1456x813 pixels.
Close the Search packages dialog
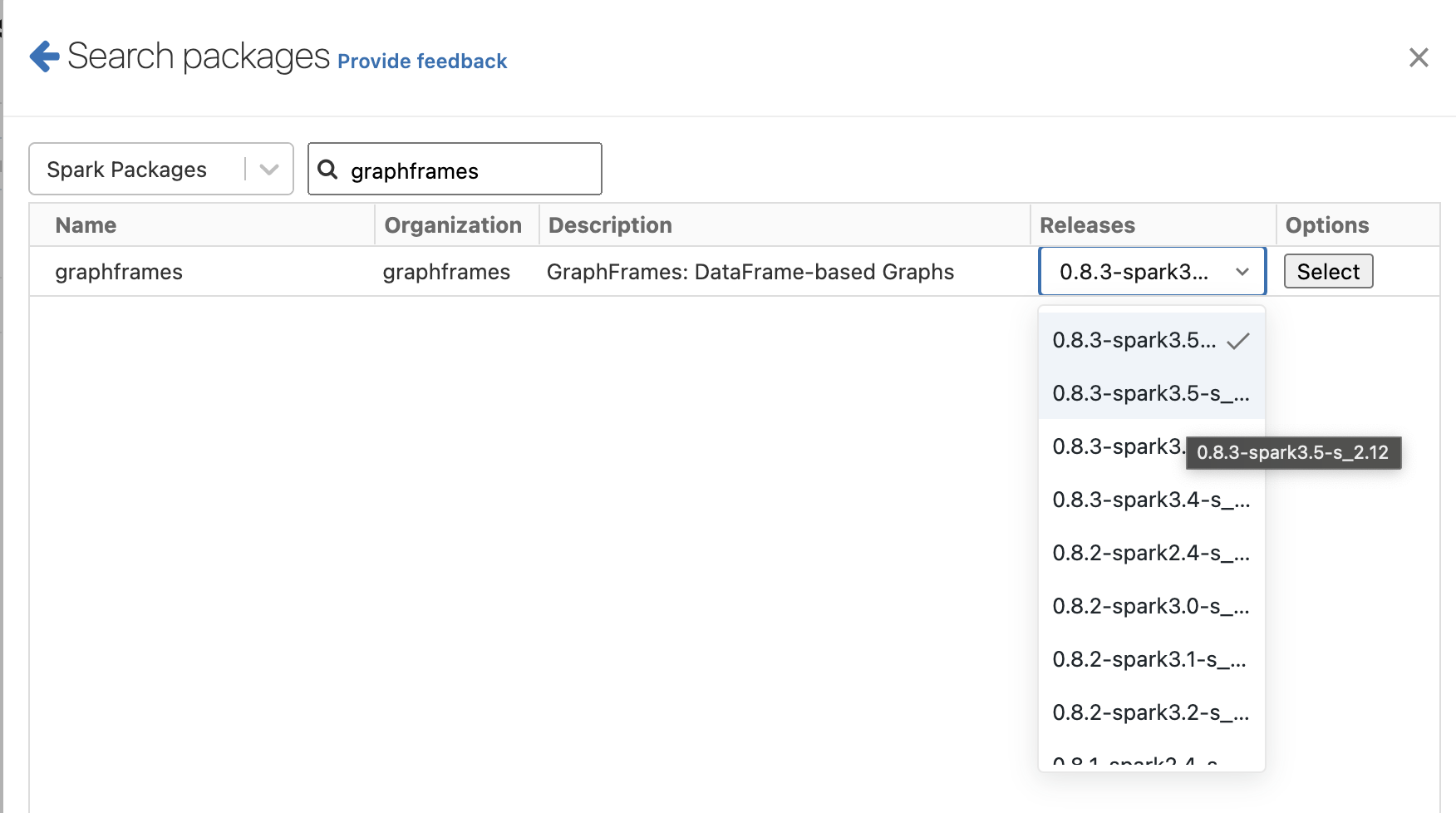click(1418, 57)
